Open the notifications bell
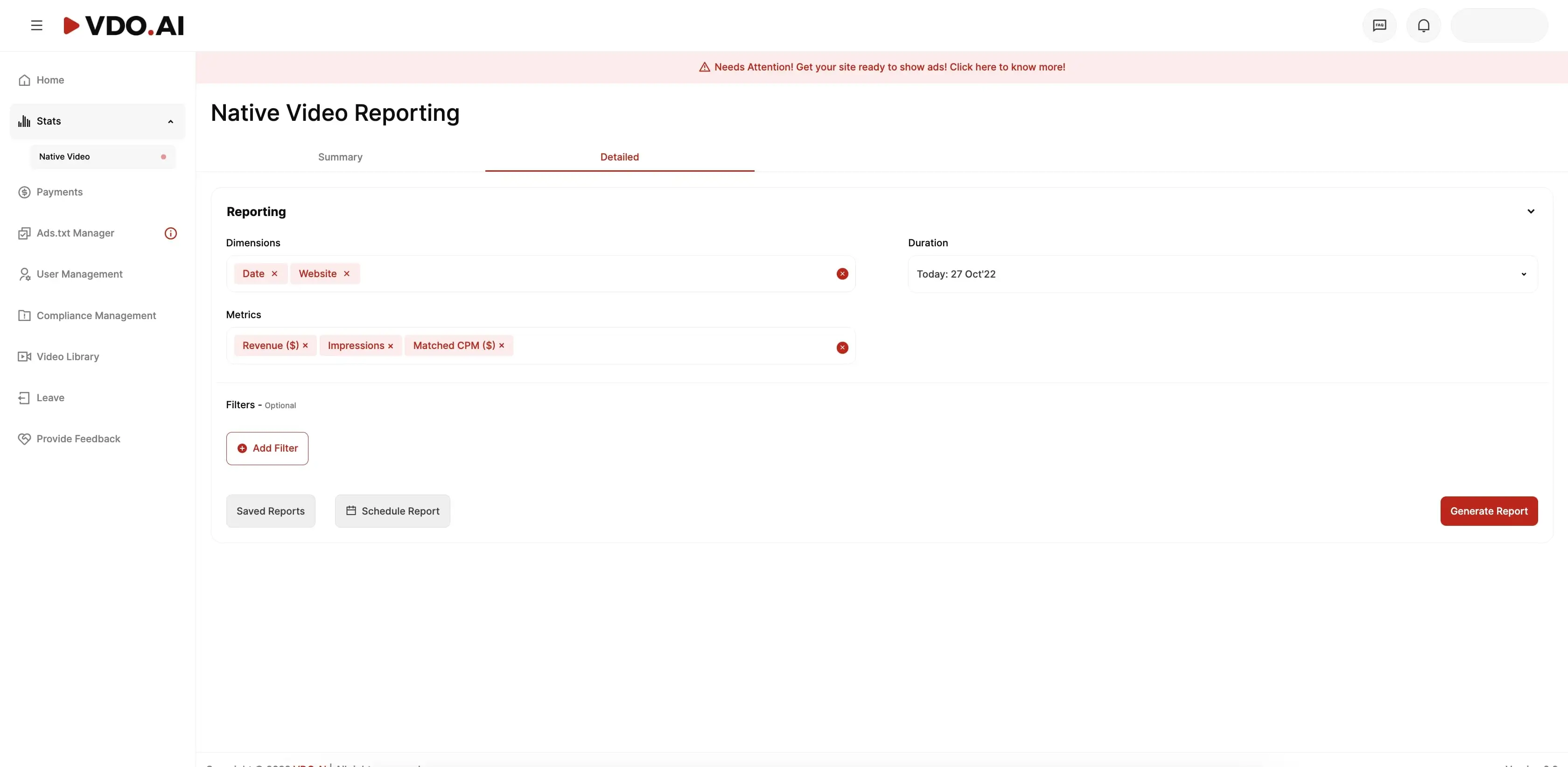Screen dimensions: 1568x767 (1423, 26)
